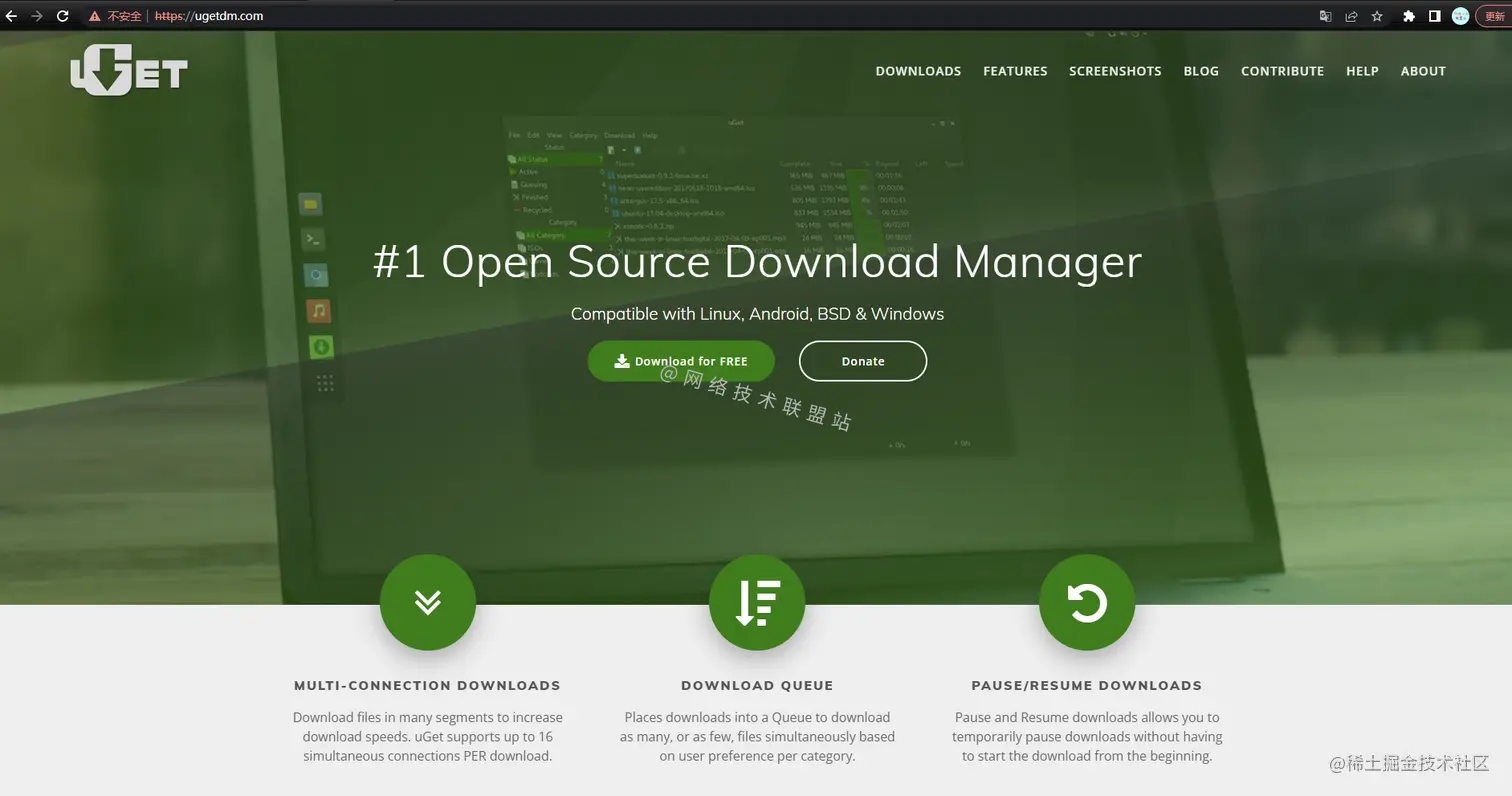
Task: Open the DOWNLOADS nav menu
Action: pyautogui.click(x=918, y=71)
